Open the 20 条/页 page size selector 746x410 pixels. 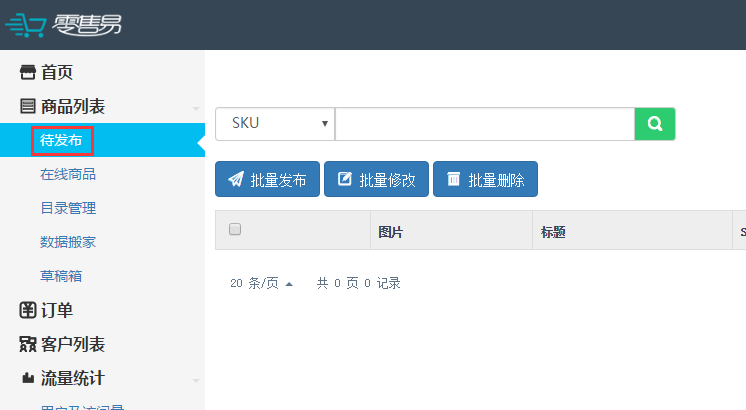tap(261, 283)
